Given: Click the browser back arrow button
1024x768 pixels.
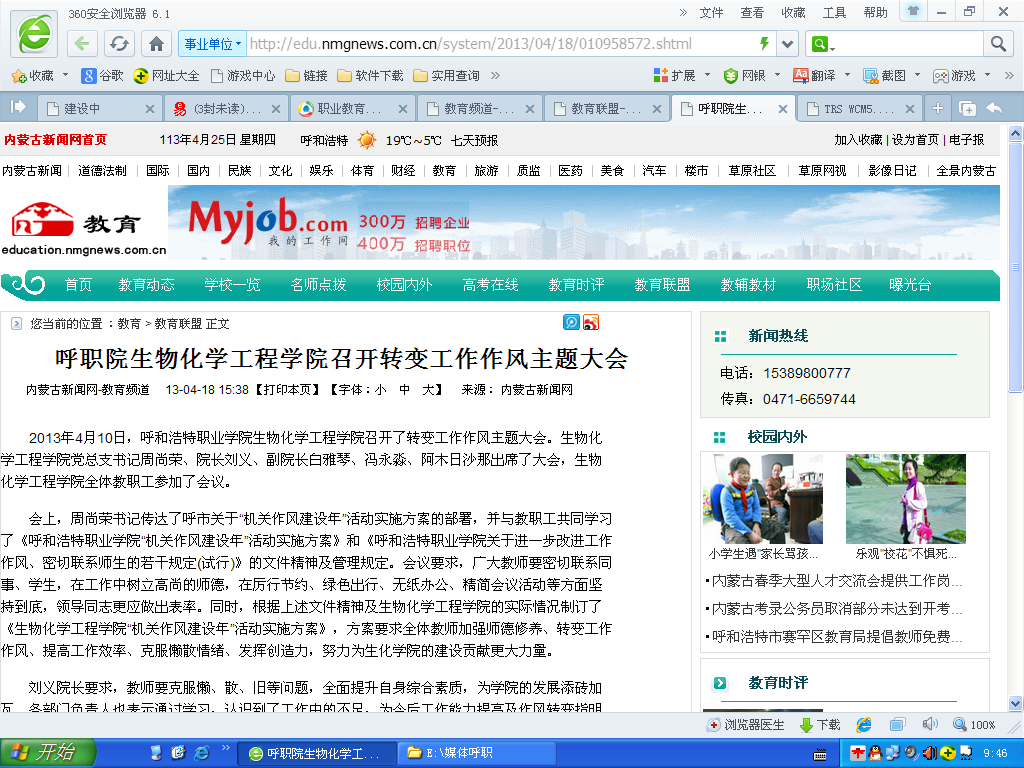Looking at the screenshot, I should tap(83, 44).
